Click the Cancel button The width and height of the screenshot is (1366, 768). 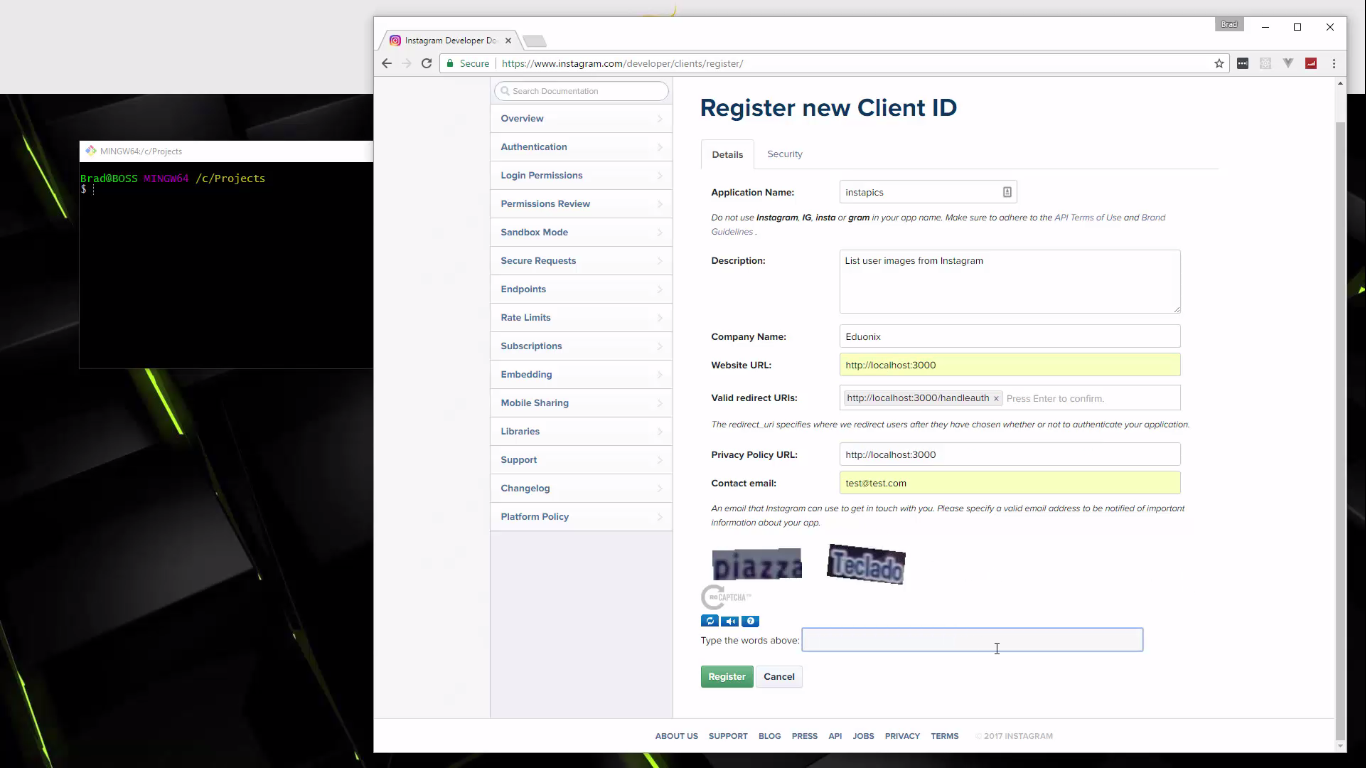tap(779, 677)
